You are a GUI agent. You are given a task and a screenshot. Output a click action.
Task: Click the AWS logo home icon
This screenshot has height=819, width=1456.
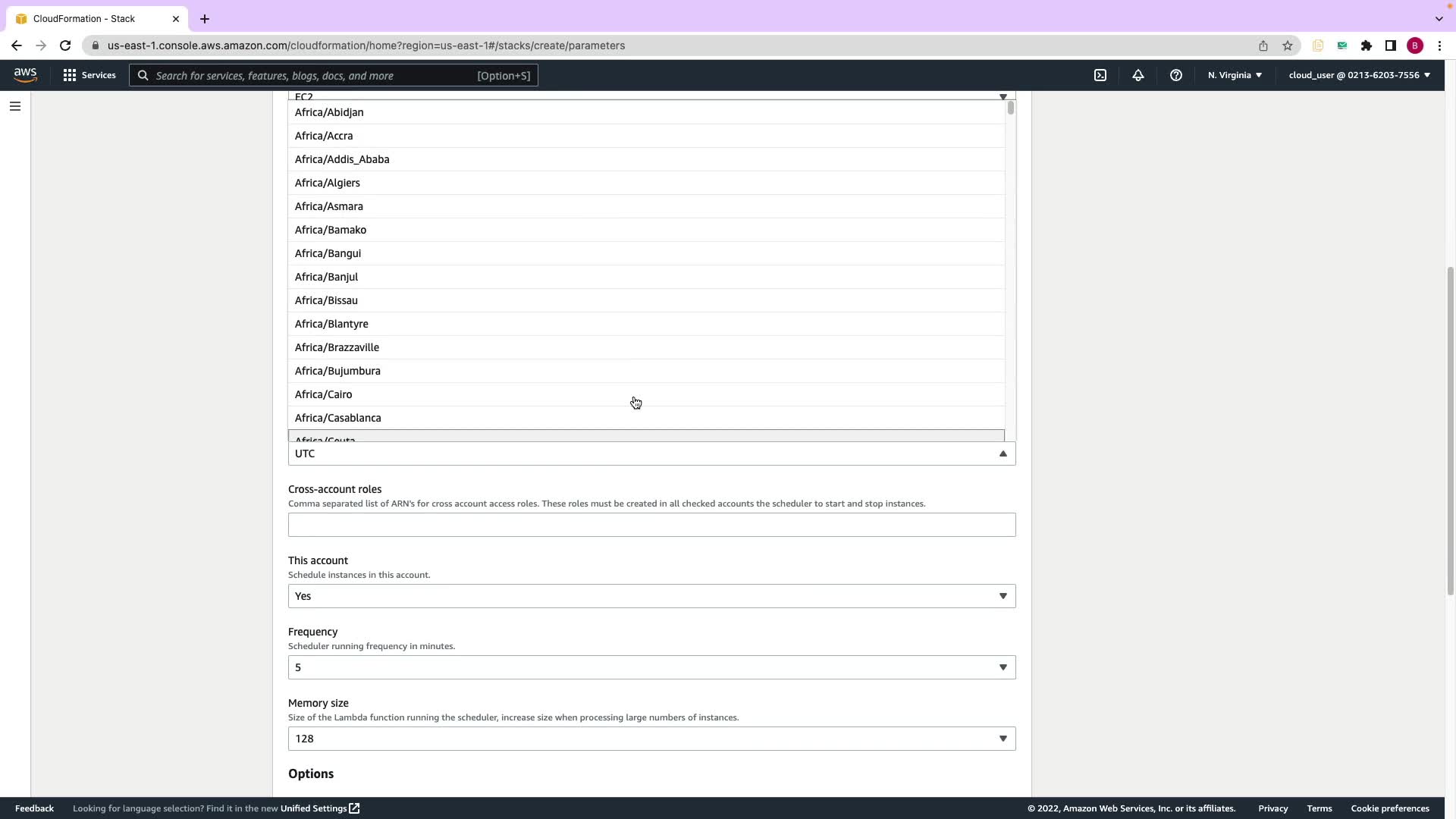coord(25,75)
